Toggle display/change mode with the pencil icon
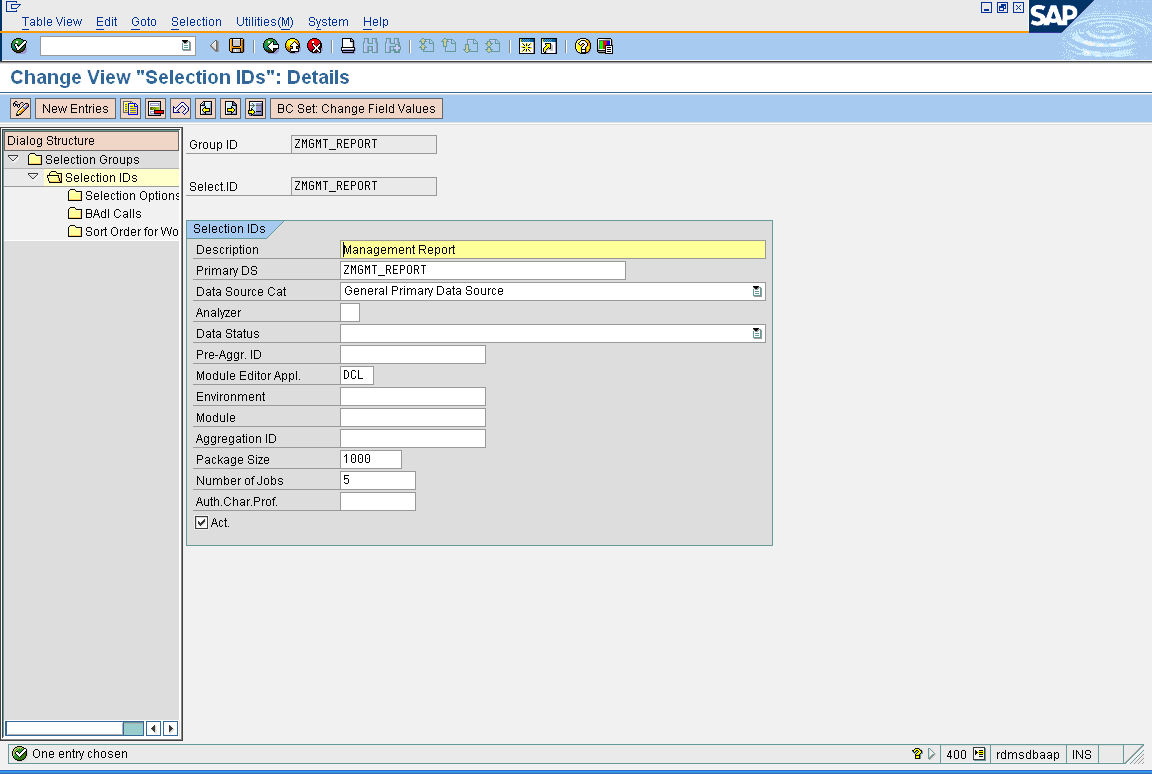1152x774 pixels. pyautogui.click(x=20, y=108)
